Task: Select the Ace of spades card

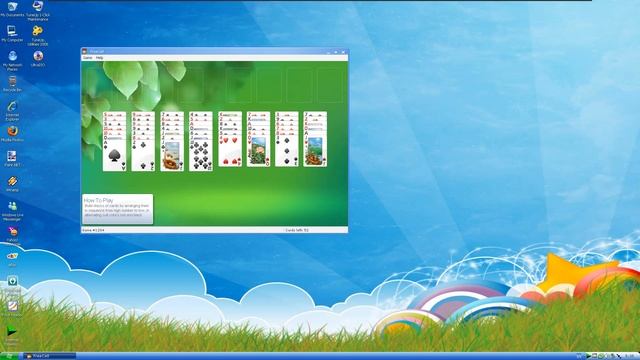Action: click(x=114, y=156)
